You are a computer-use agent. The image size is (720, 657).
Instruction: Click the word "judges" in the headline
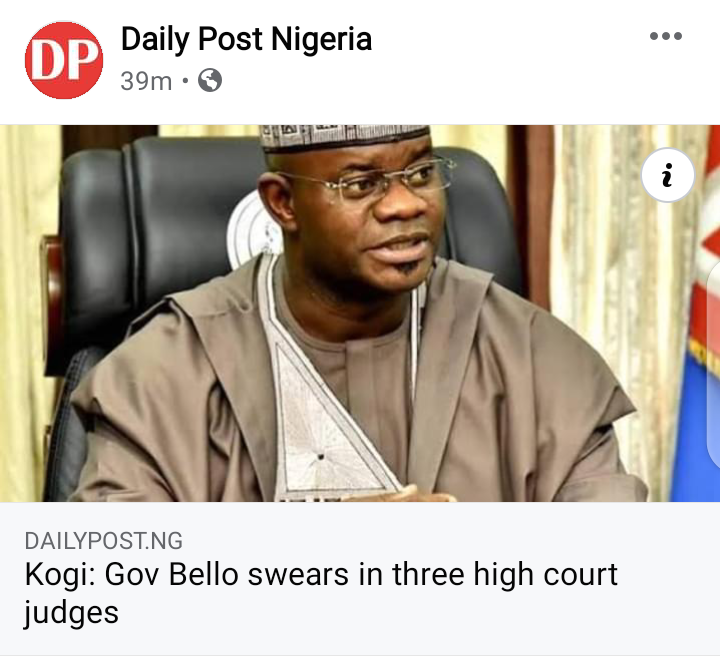71,613
